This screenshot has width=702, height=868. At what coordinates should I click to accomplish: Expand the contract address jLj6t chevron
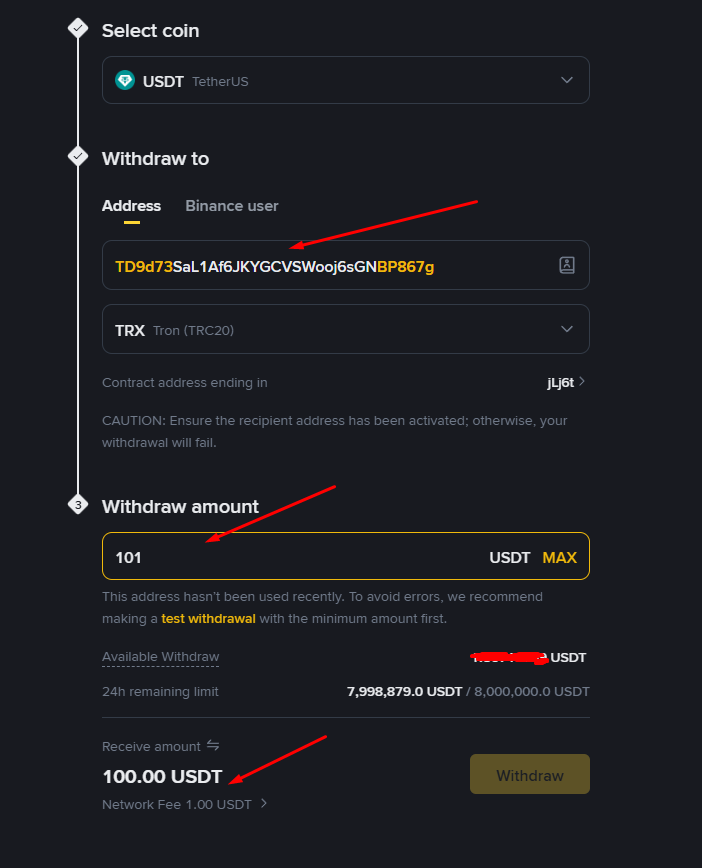tap(583, 382)
